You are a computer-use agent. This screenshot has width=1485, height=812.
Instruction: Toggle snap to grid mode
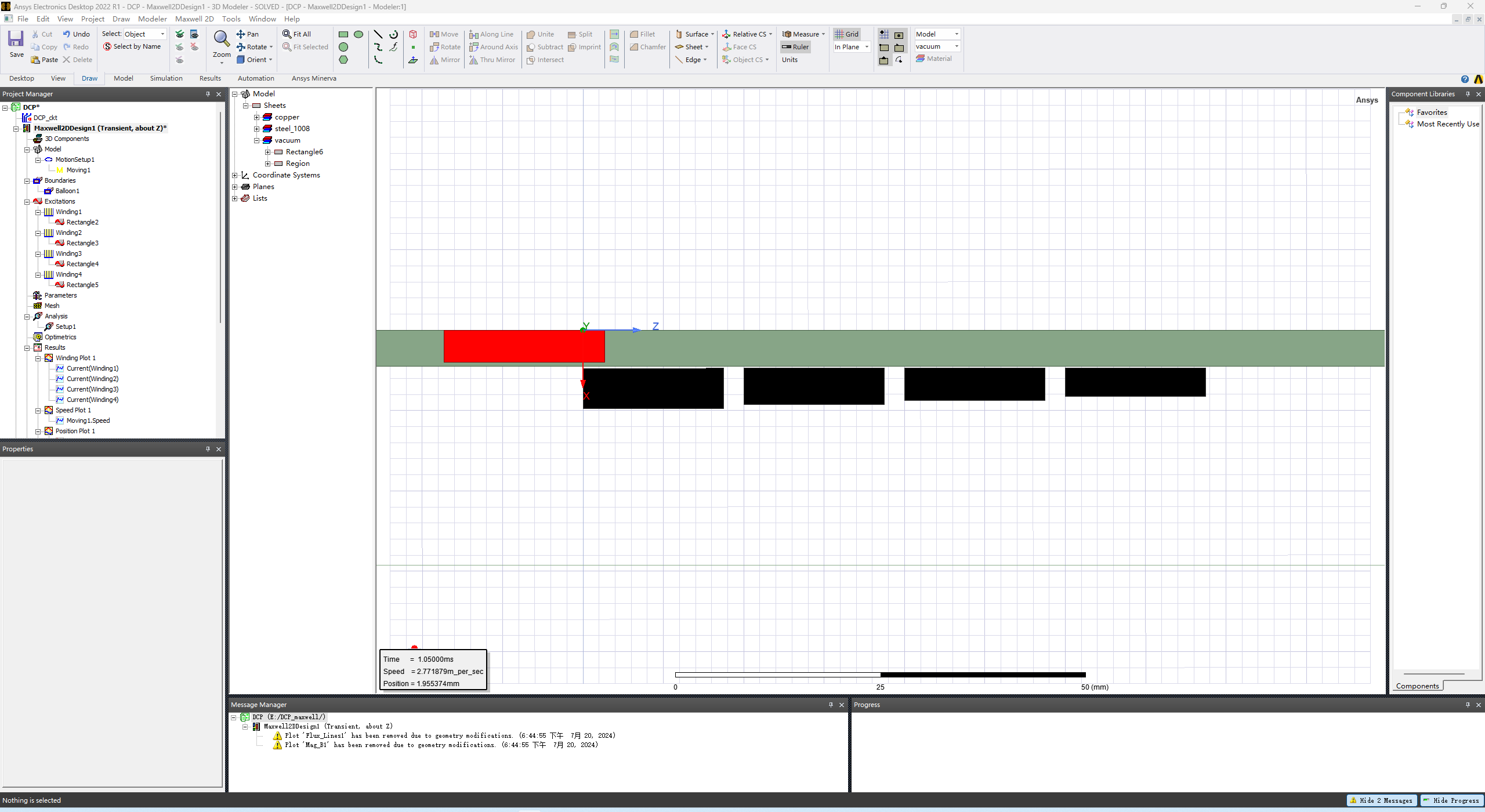pyautogui.click(x=884, y=35)
